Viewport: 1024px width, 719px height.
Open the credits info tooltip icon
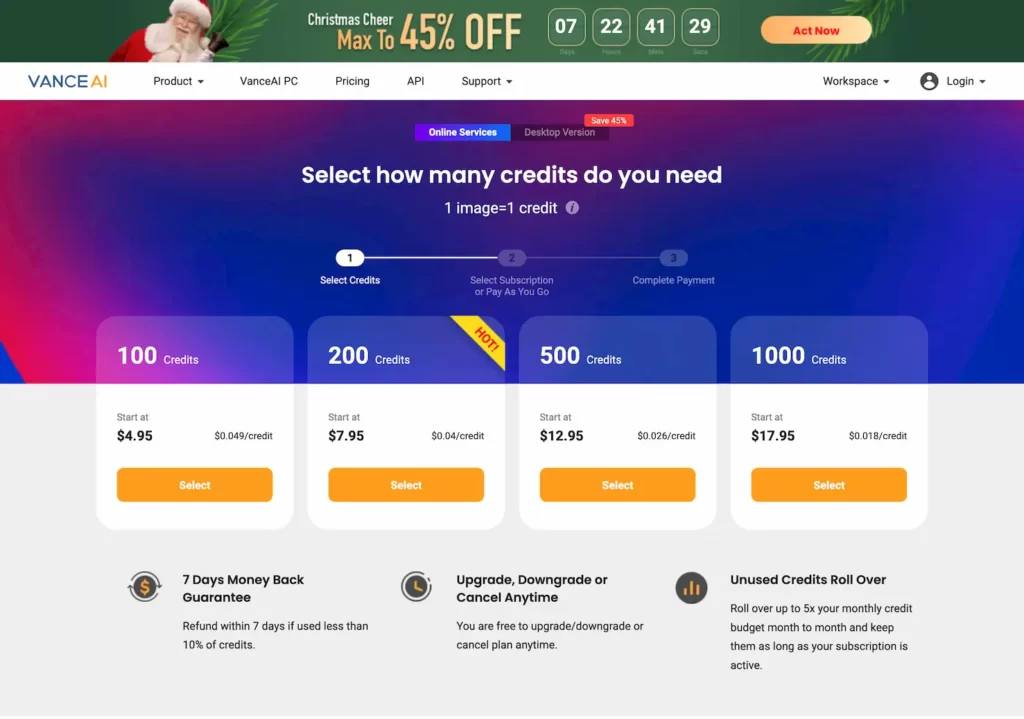571,208
